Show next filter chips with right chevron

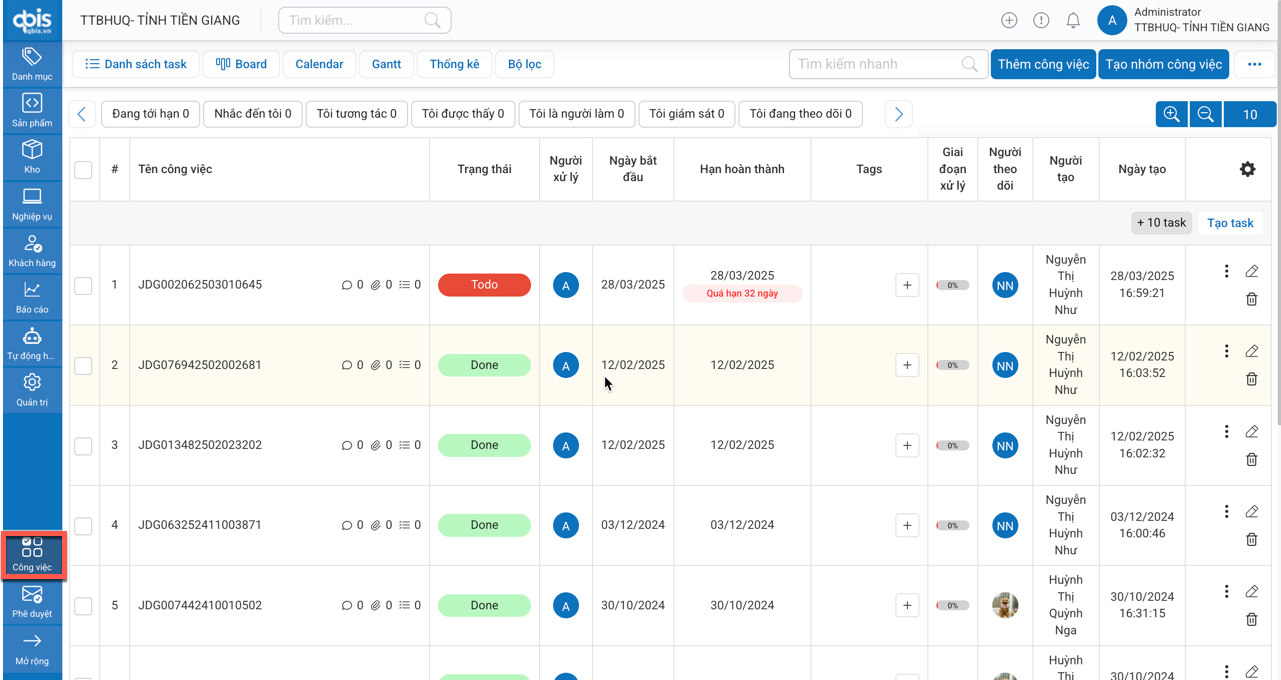pos(898,114)
